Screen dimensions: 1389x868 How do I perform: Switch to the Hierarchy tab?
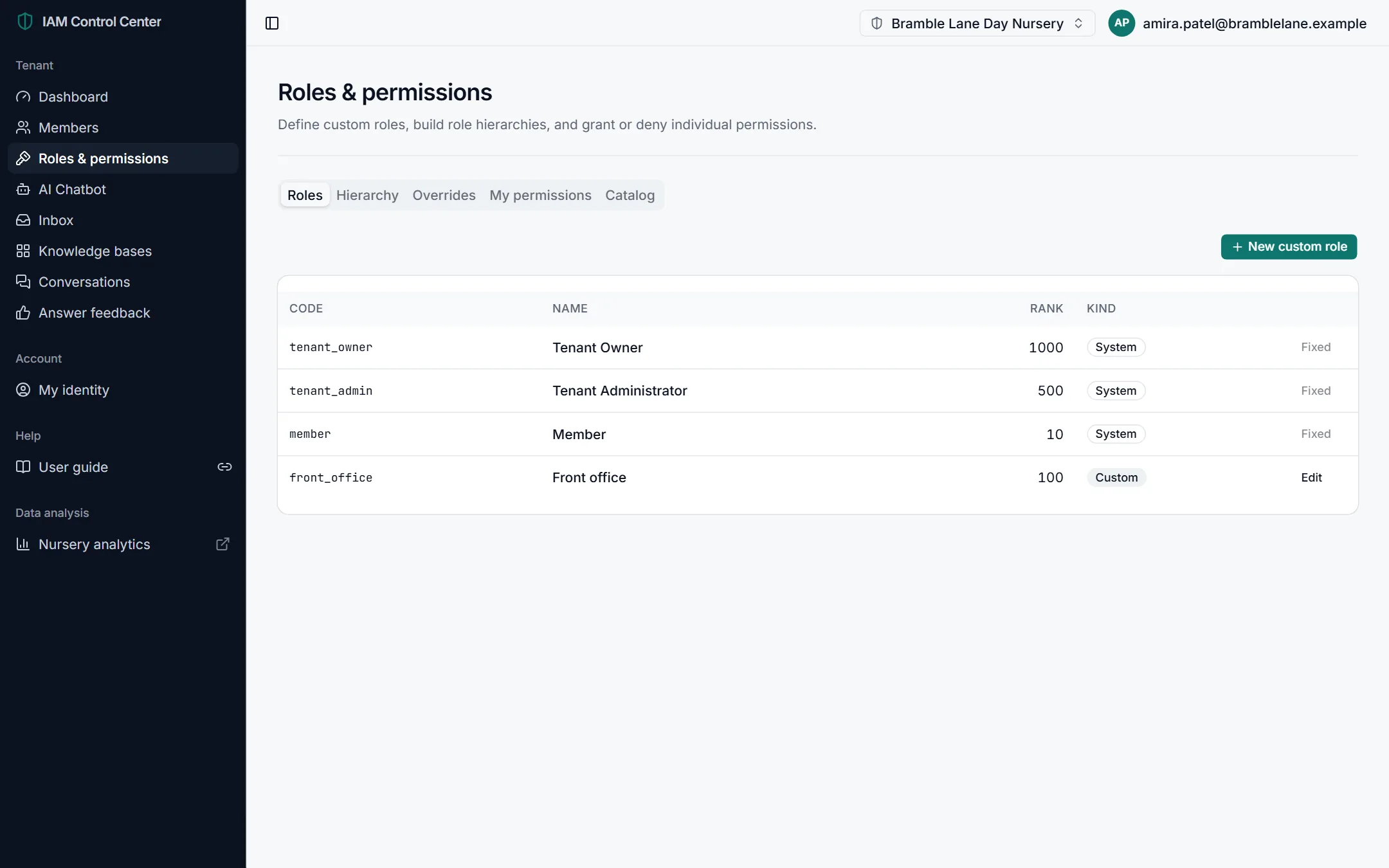[367, 195]
